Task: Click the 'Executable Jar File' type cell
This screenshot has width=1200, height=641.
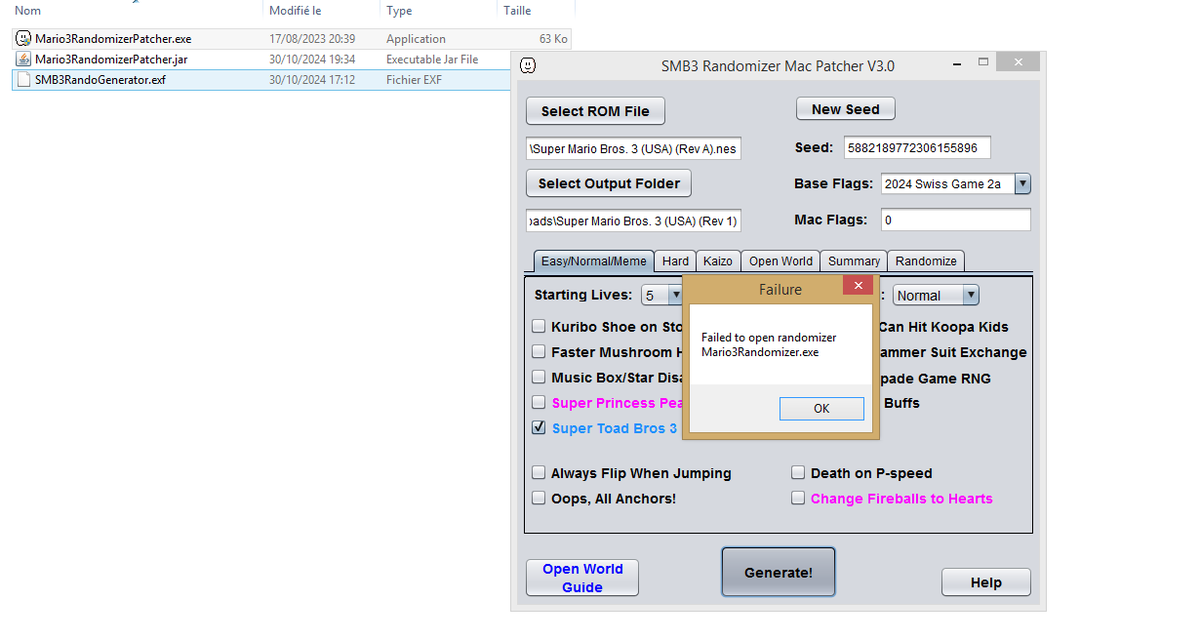Action: point(432,59)
